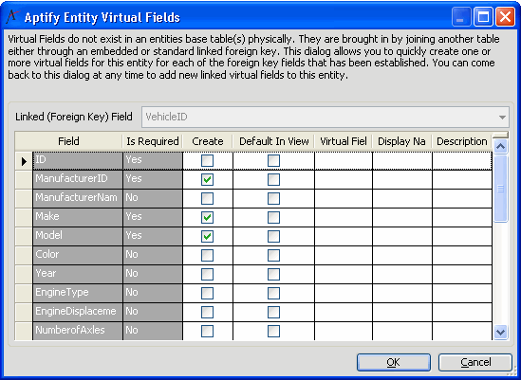Click the No cell in the Color row
The height and width of the screenshot is (387, 528).
[153, 255]
